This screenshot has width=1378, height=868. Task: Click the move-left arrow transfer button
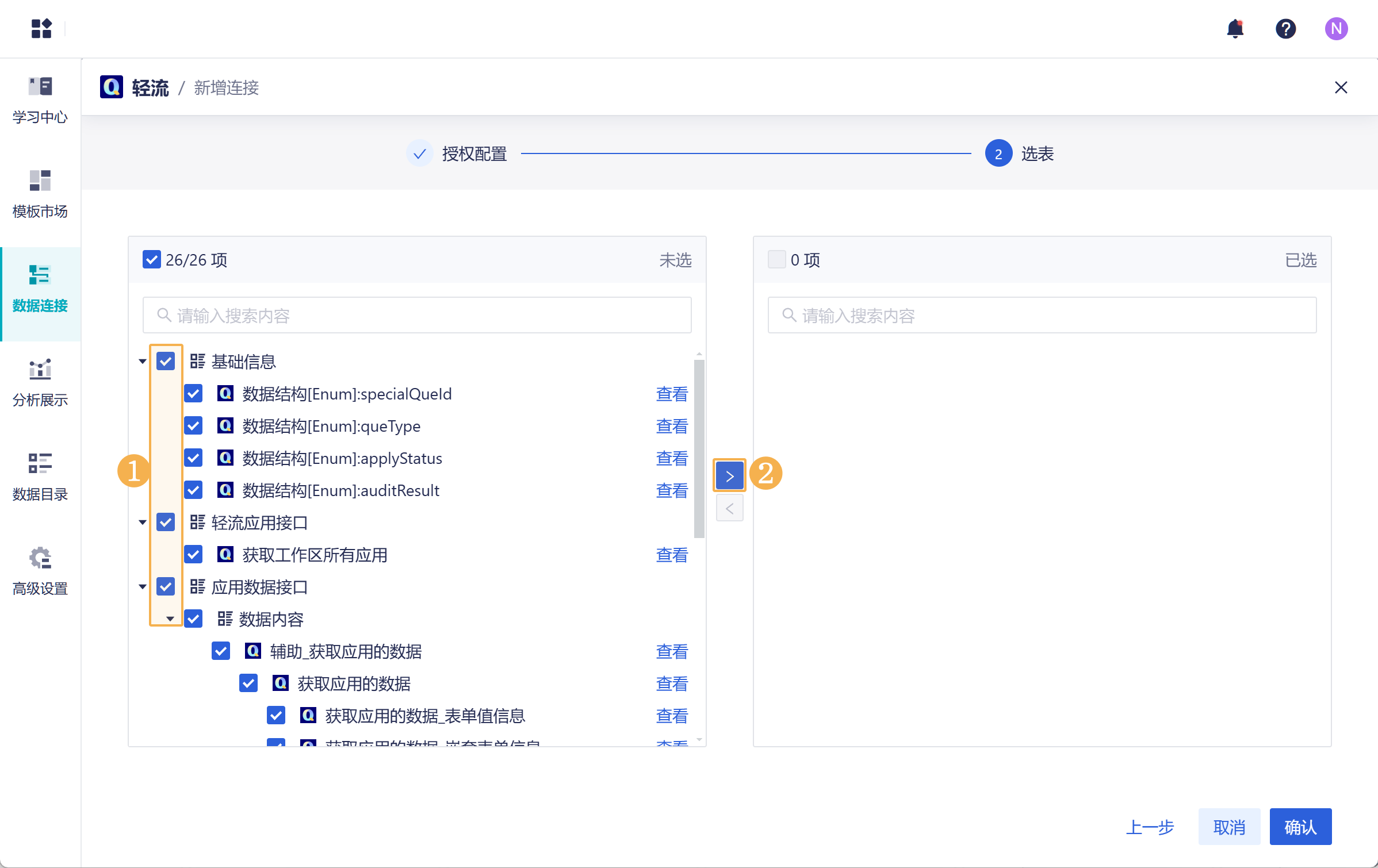coord(729,509)
